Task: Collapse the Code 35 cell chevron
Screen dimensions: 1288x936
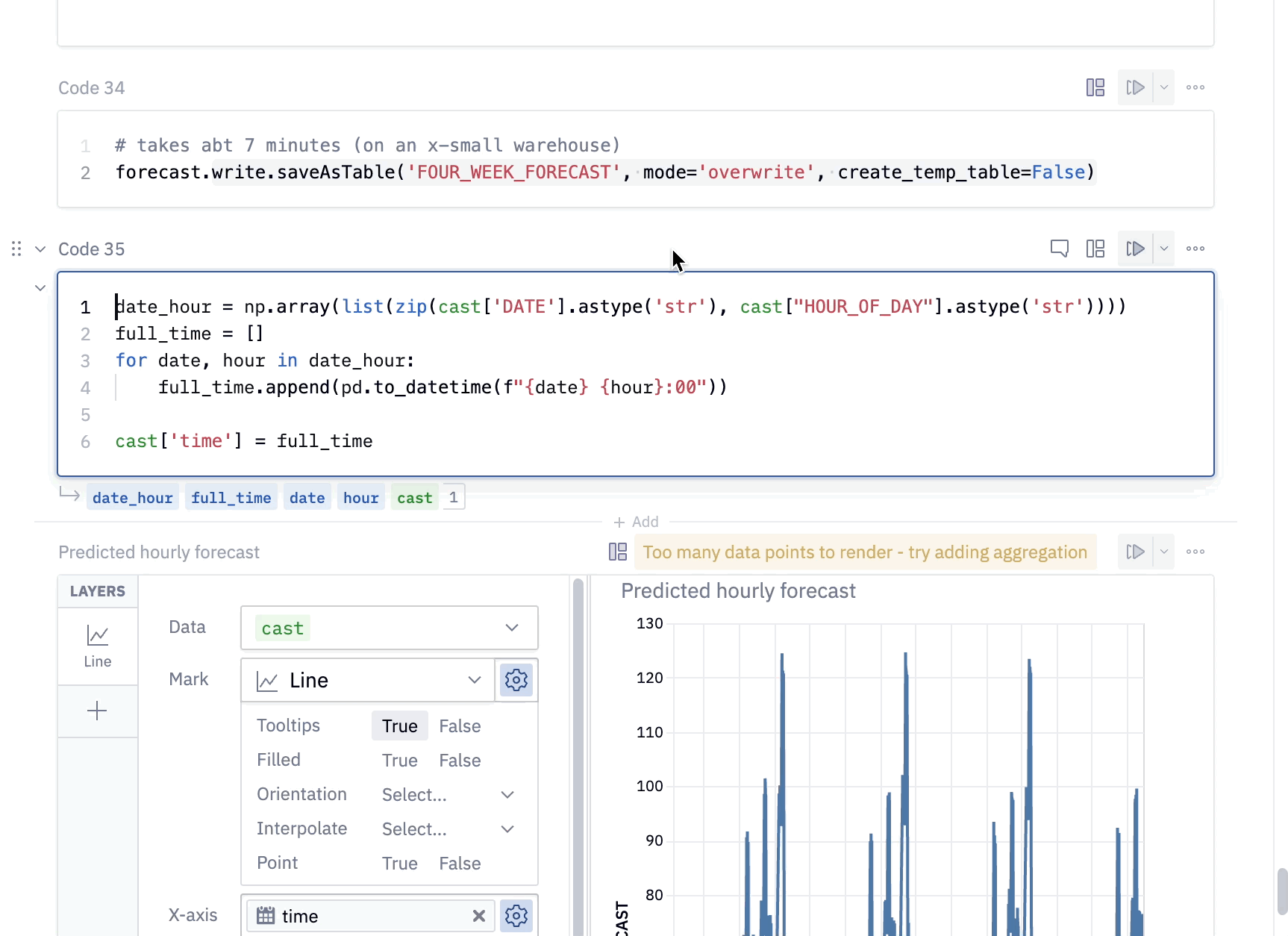Action: coord(40,249)
